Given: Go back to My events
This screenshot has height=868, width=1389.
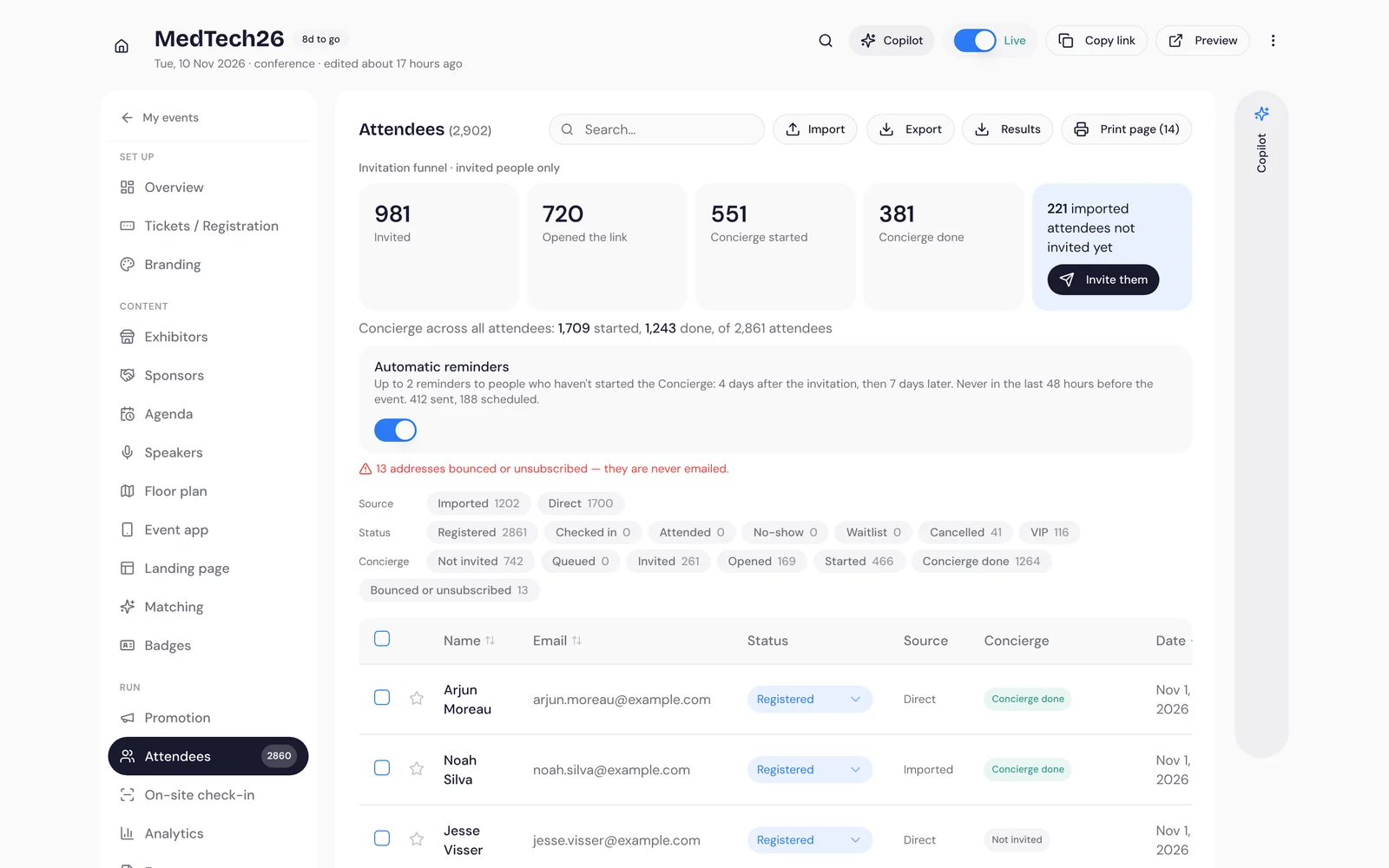Looking at the screenshot, I should (x=161, y=117).
